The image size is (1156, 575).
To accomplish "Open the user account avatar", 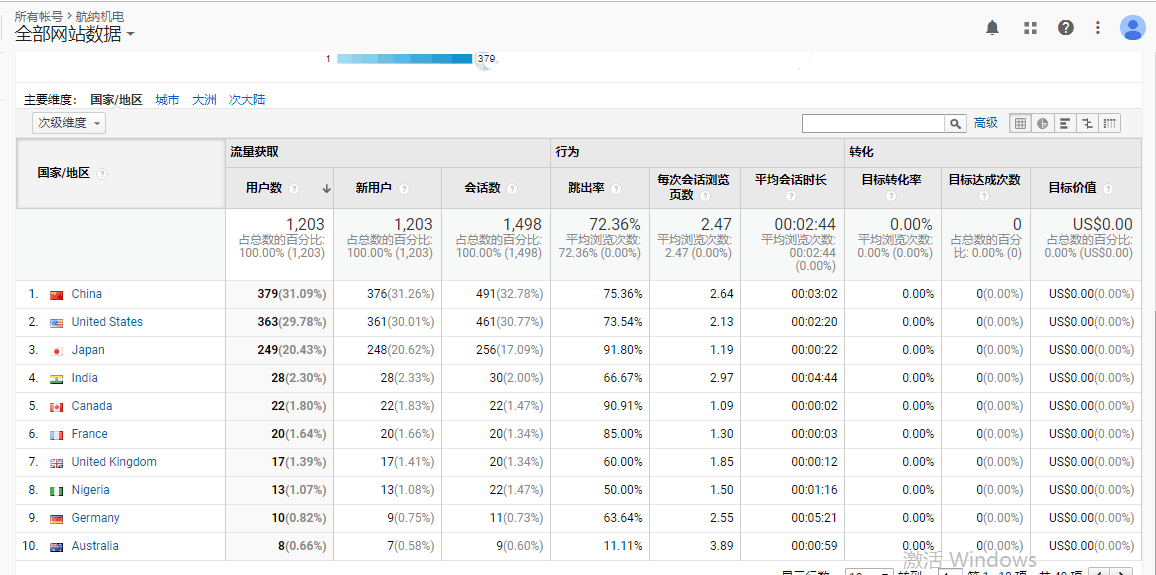I will 1132,28.
